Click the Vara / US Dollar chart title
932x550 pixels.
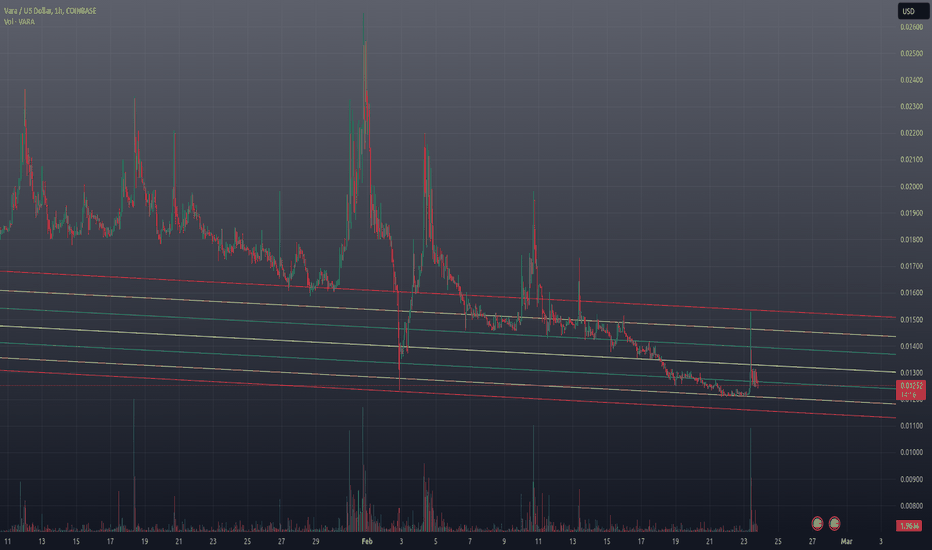(50, 11)
